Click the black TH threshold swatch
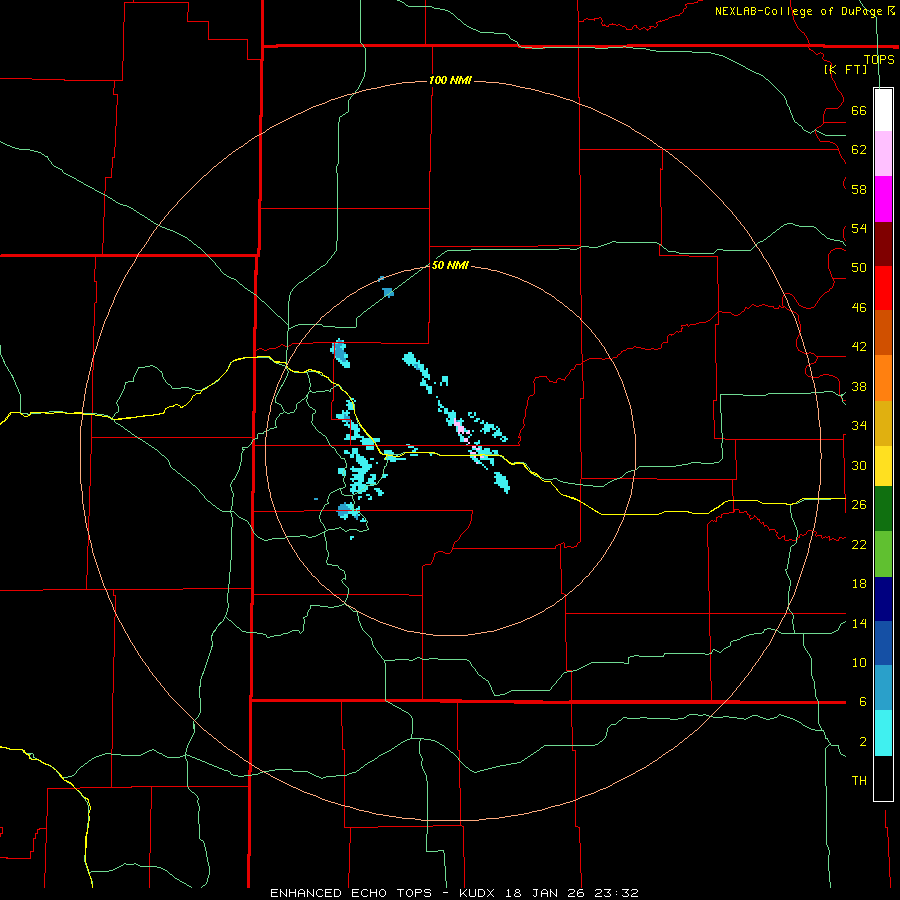This screenshot has height=900, width=900. (883, 778)
